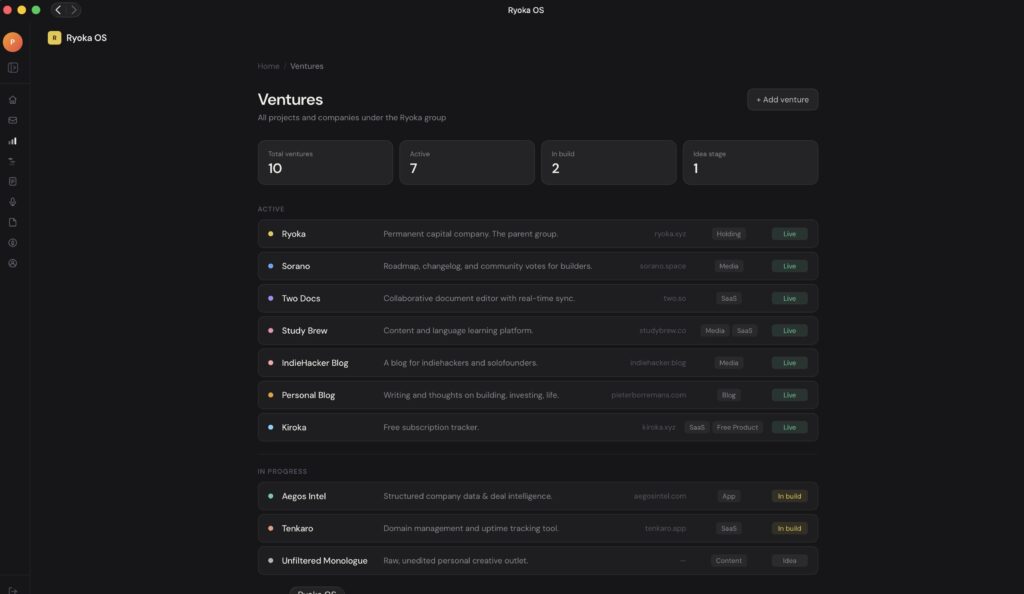
Task: Open the Personal Blog venture row
Action: click(x=537, y=395)
